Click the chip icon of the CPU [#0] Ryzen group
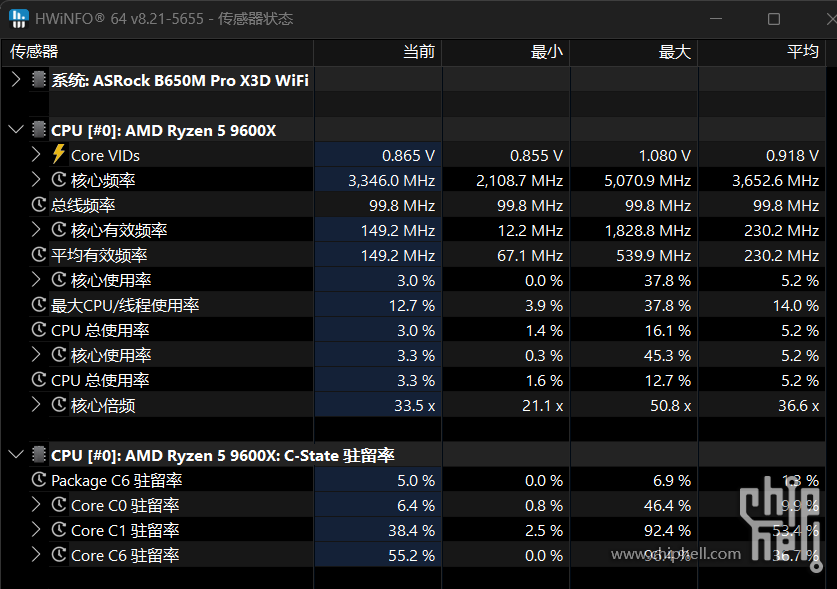The width and height of the screenshot is (837, 589). pos(38,130)
